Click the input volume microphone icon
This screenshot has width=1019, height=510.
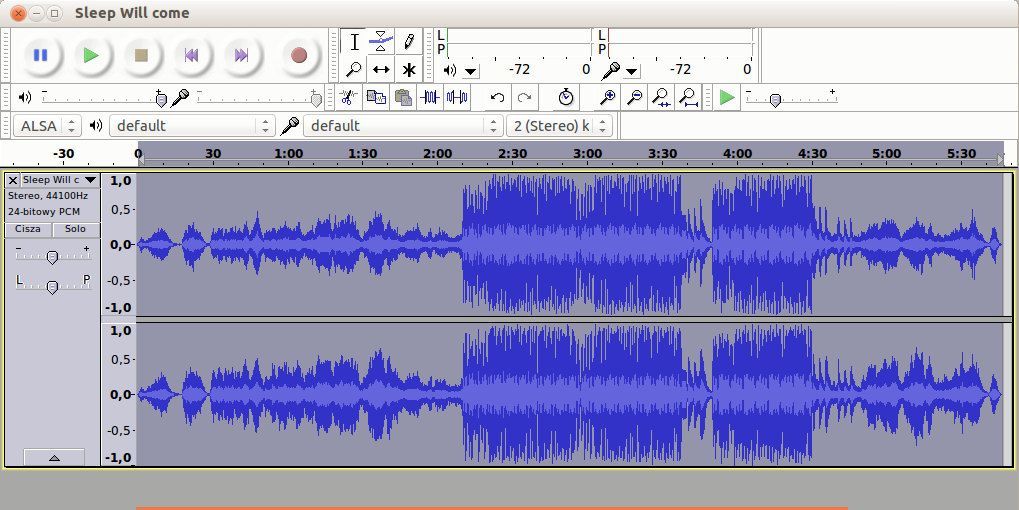[179, 97]
